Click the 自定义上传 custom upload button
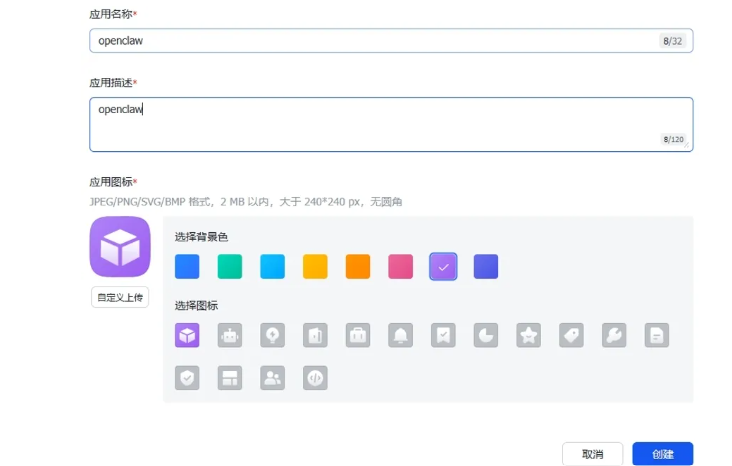 [x=120, y=298]
